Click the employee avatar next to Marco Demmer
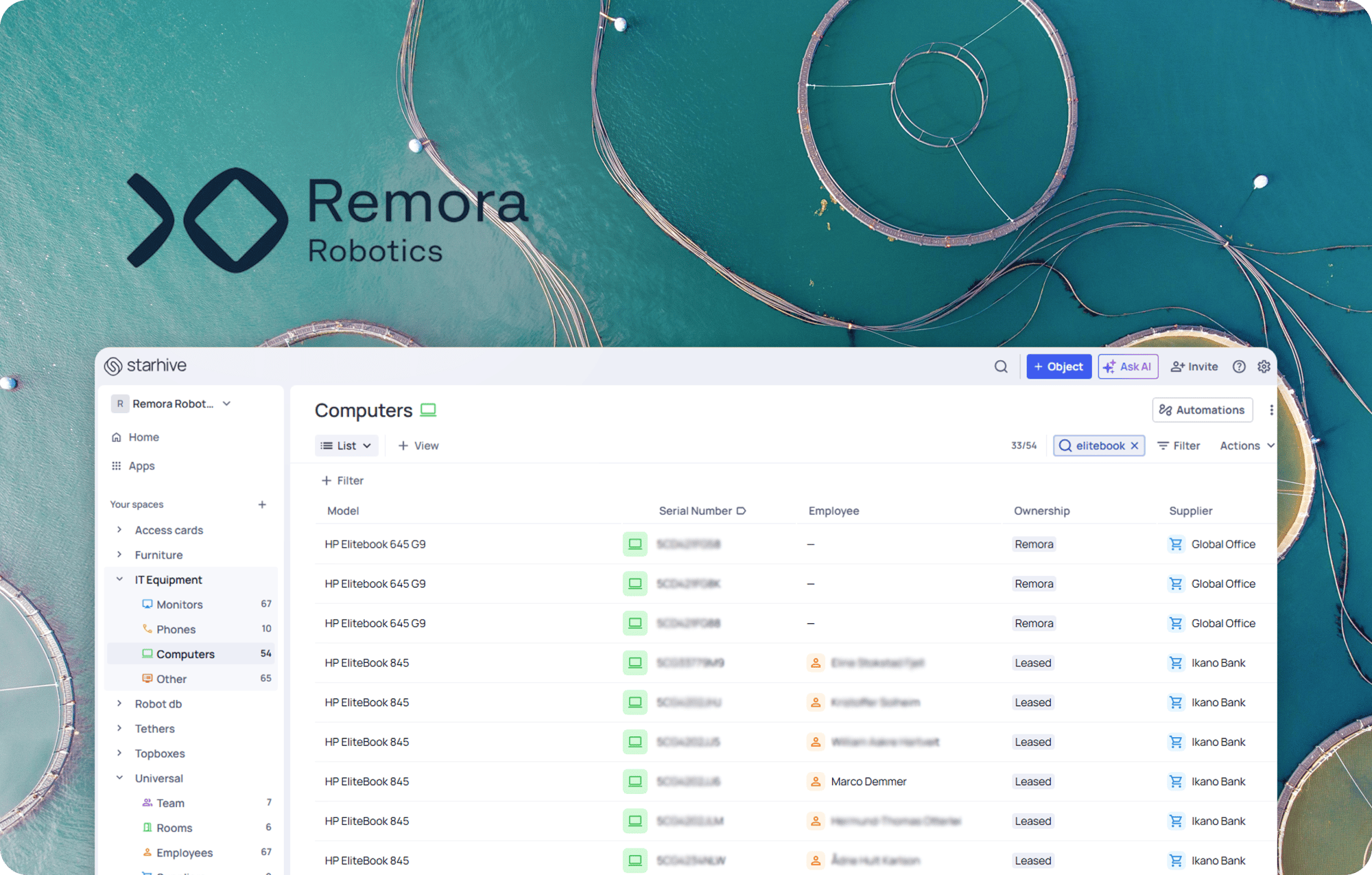Screen dimensions: 1372x875 click(816, 782)
